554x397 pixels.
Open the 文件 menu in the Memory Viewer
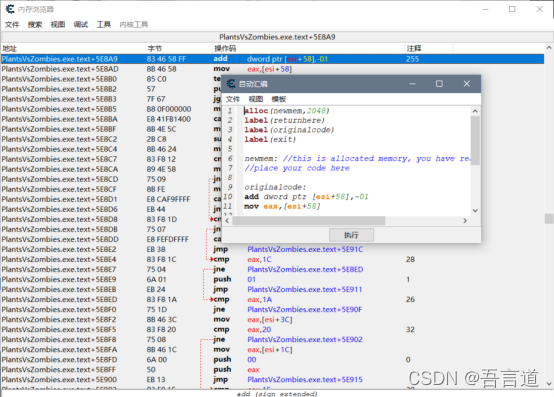click(12, 24)
